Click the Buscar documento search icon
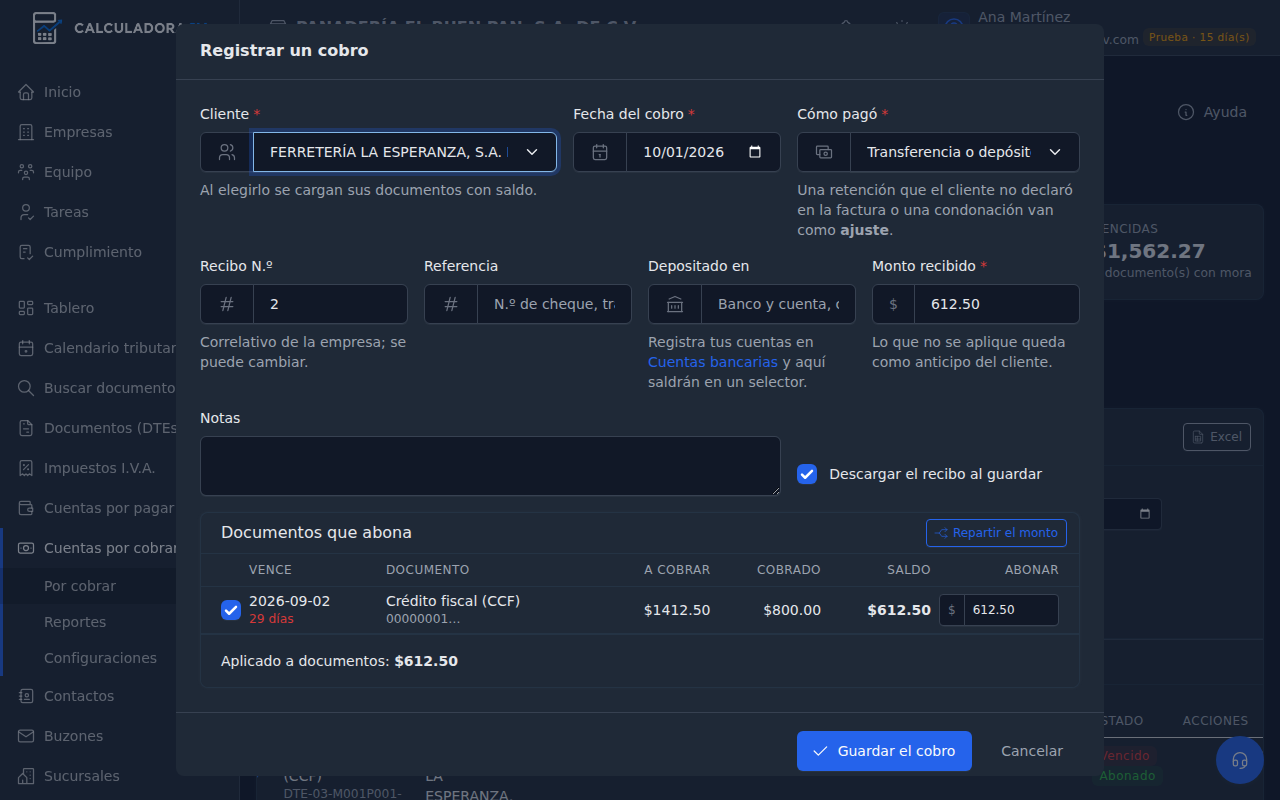 click(x=26, y=388)
